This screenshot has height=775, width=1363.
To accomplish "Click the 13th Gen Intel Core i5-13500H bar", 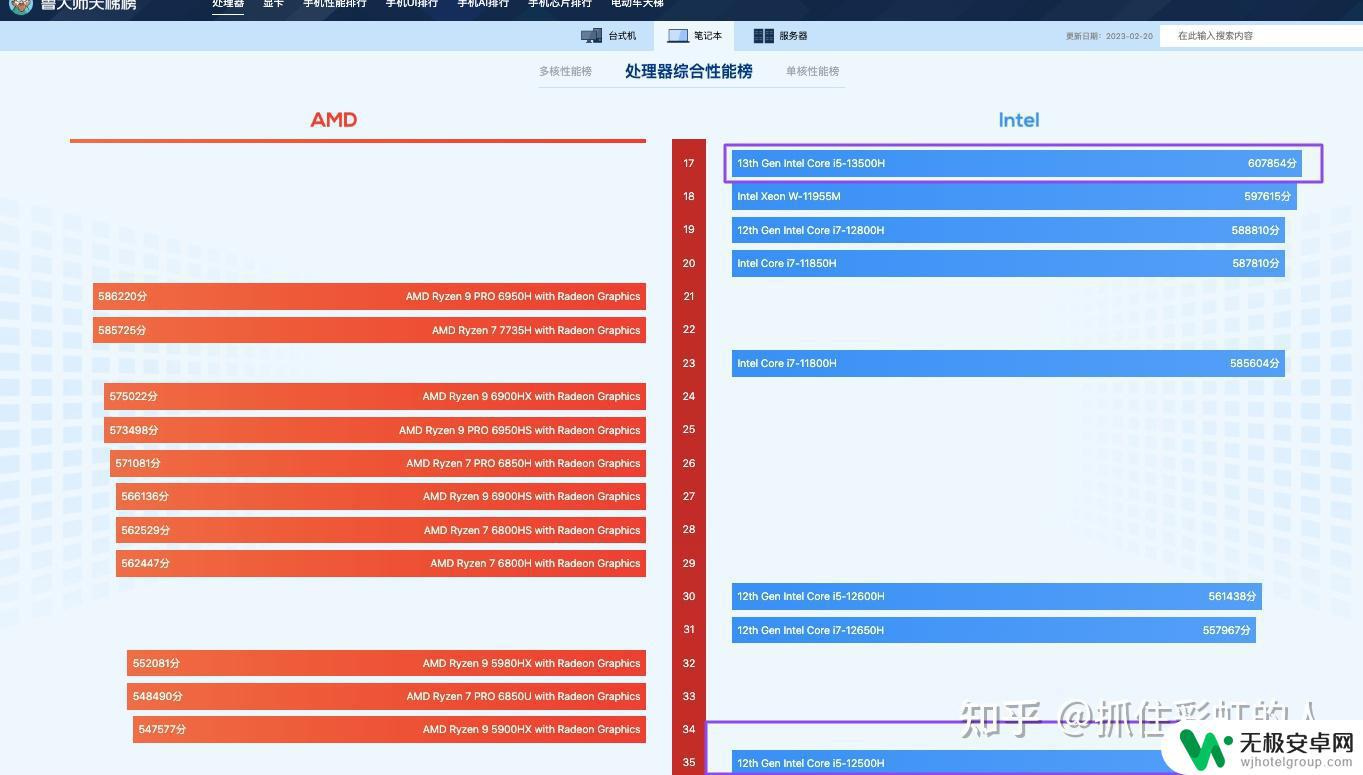I will coord(1017,163).
